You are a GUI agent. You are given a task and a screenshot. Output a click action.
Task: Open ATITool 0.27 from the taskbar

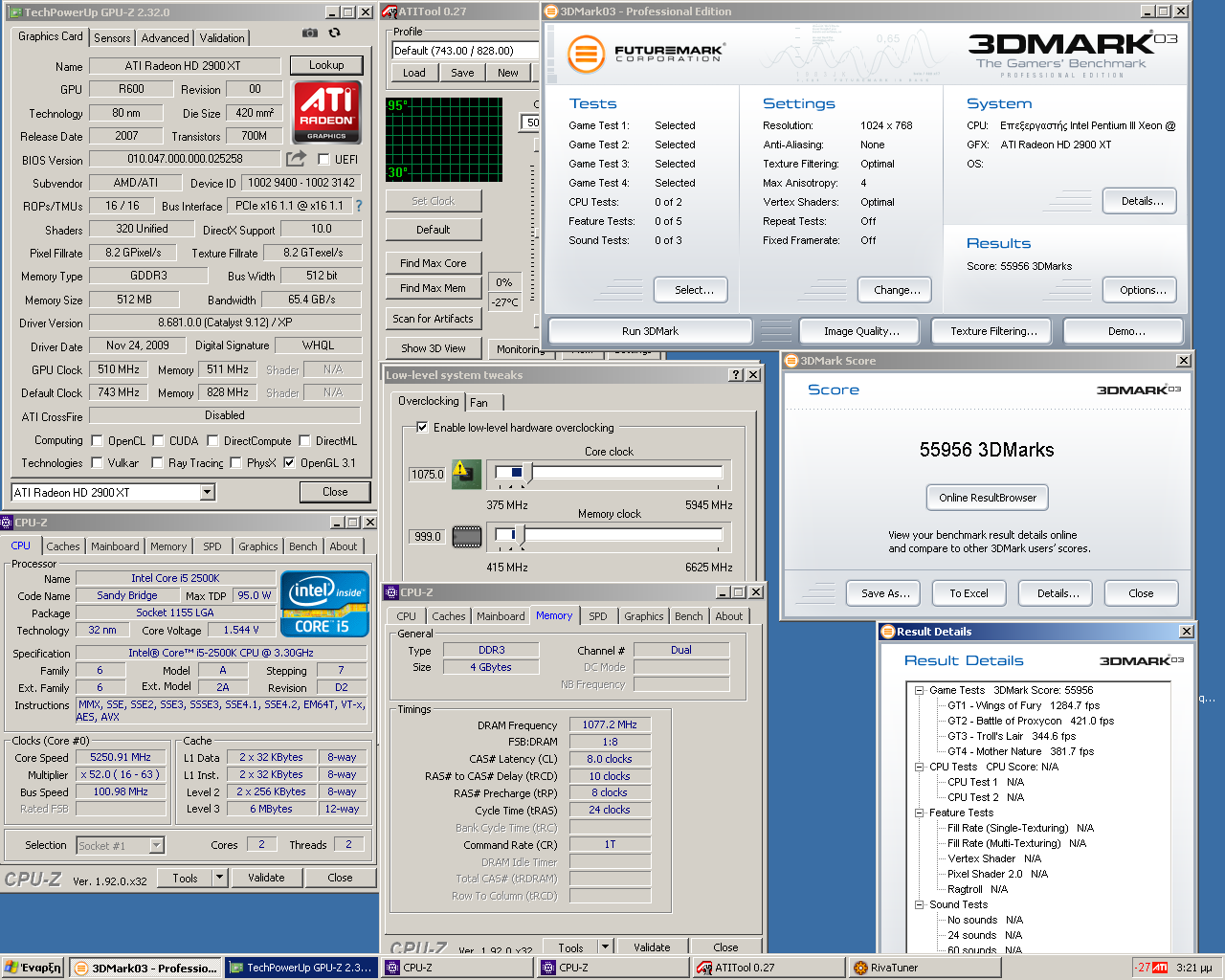pos(768,968)
